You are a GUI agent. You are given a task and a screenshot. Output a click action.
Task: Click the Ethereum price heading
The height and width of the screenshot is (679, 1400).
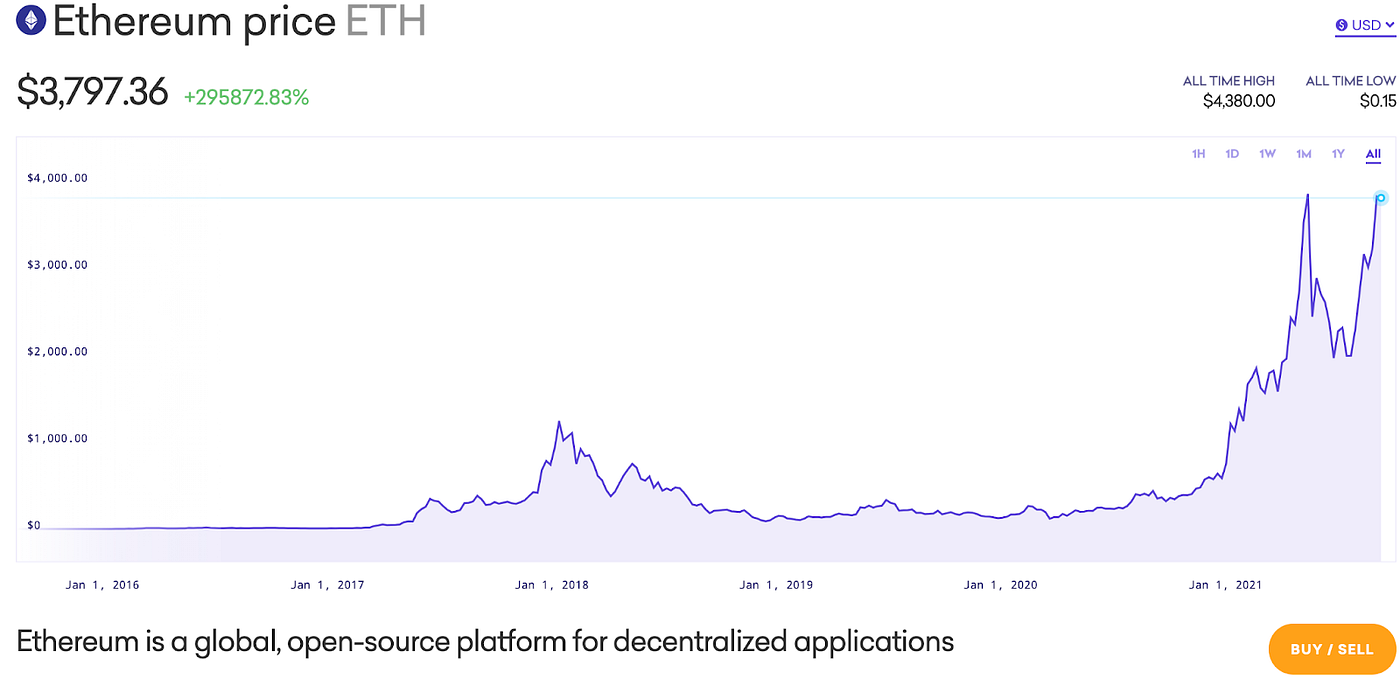[196, 21]
